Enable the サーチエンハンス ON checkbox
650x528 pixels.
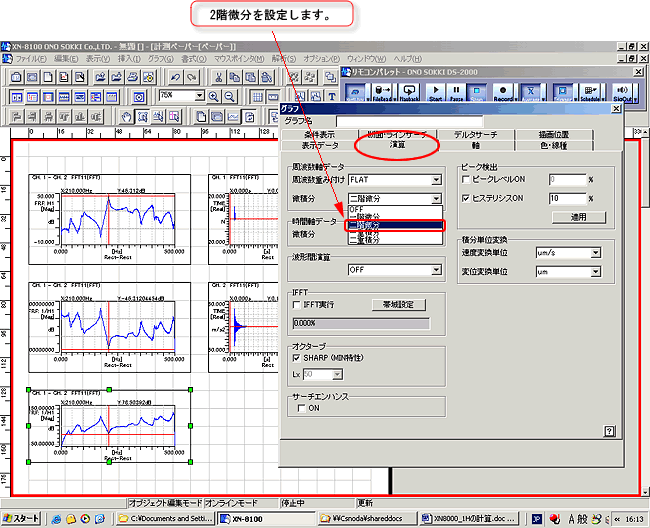click(x=302, y=408)
